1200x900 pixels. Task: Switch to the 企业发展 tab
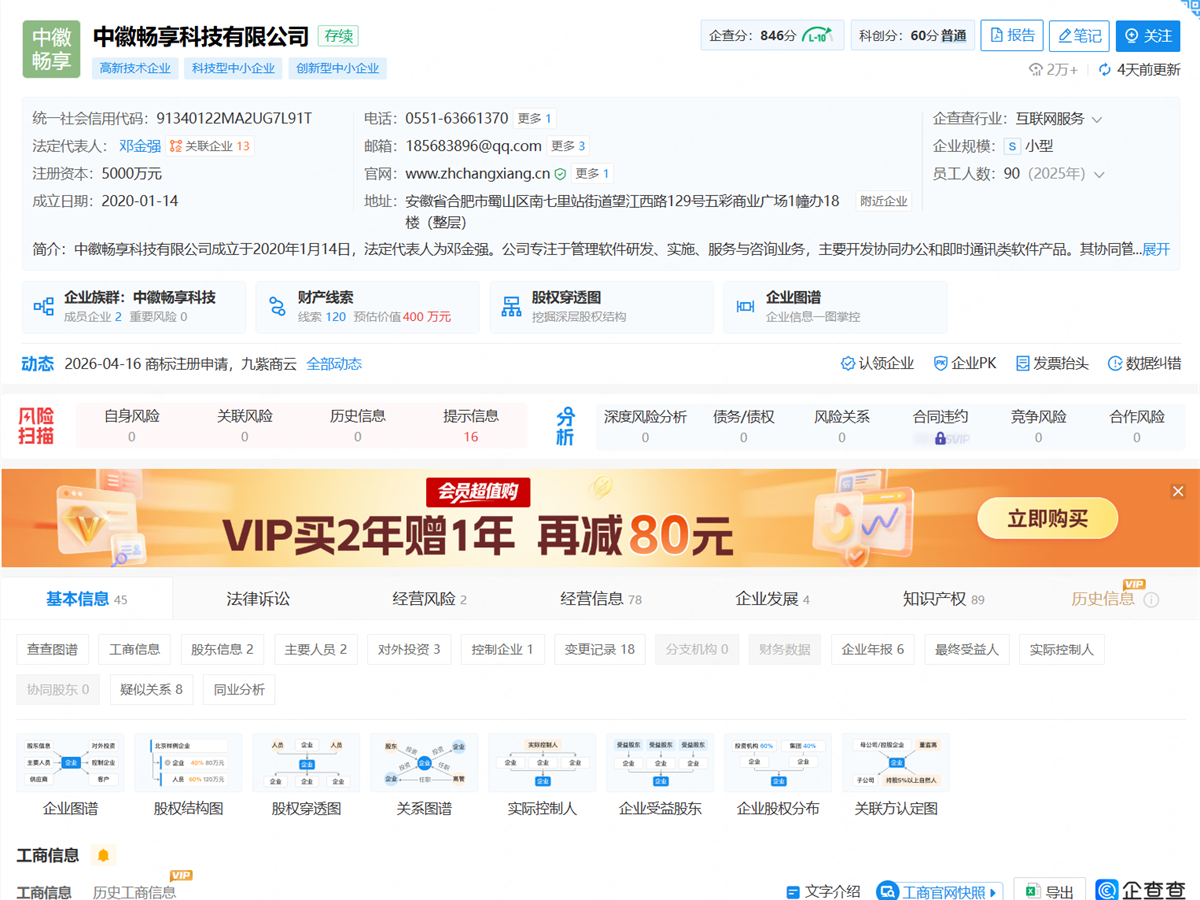[x=772, y=599]
